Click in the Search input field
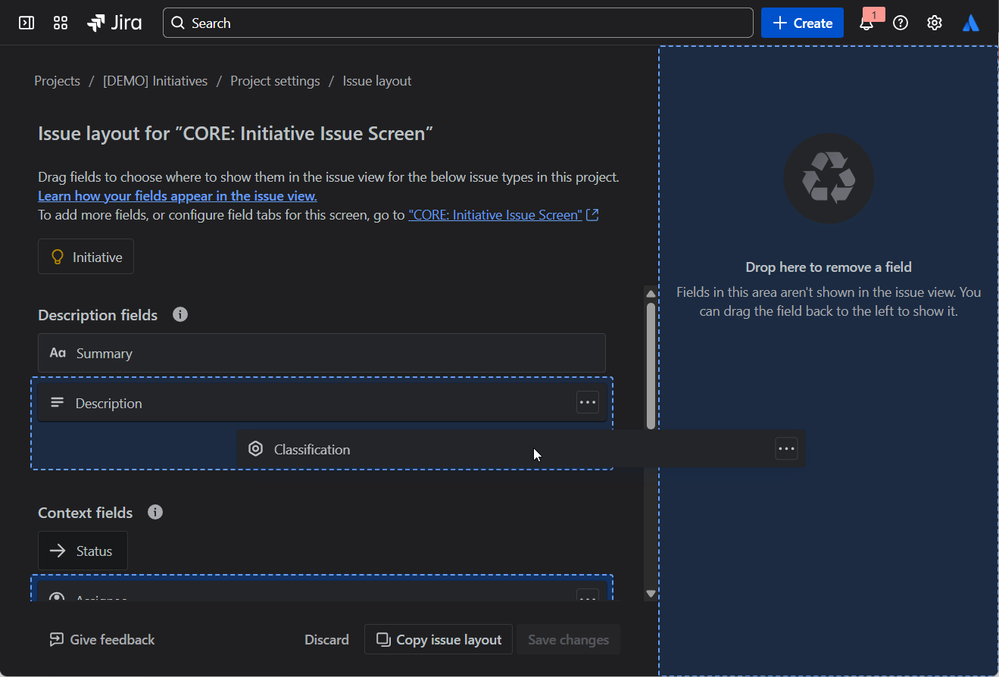Screen dimensions: 999x677 click(458, 23)
